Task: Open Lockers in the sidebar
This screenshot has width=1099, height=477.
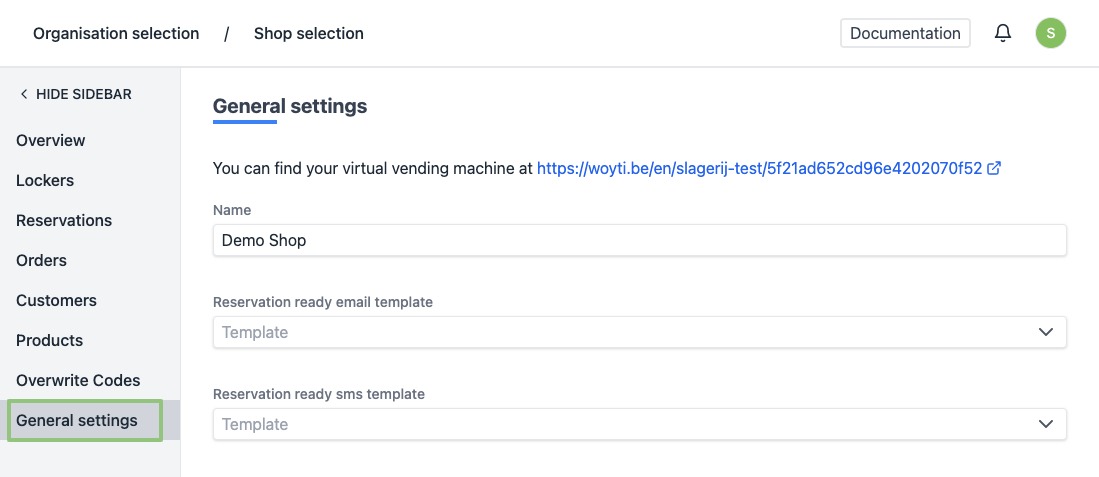Action: point(45,180)
